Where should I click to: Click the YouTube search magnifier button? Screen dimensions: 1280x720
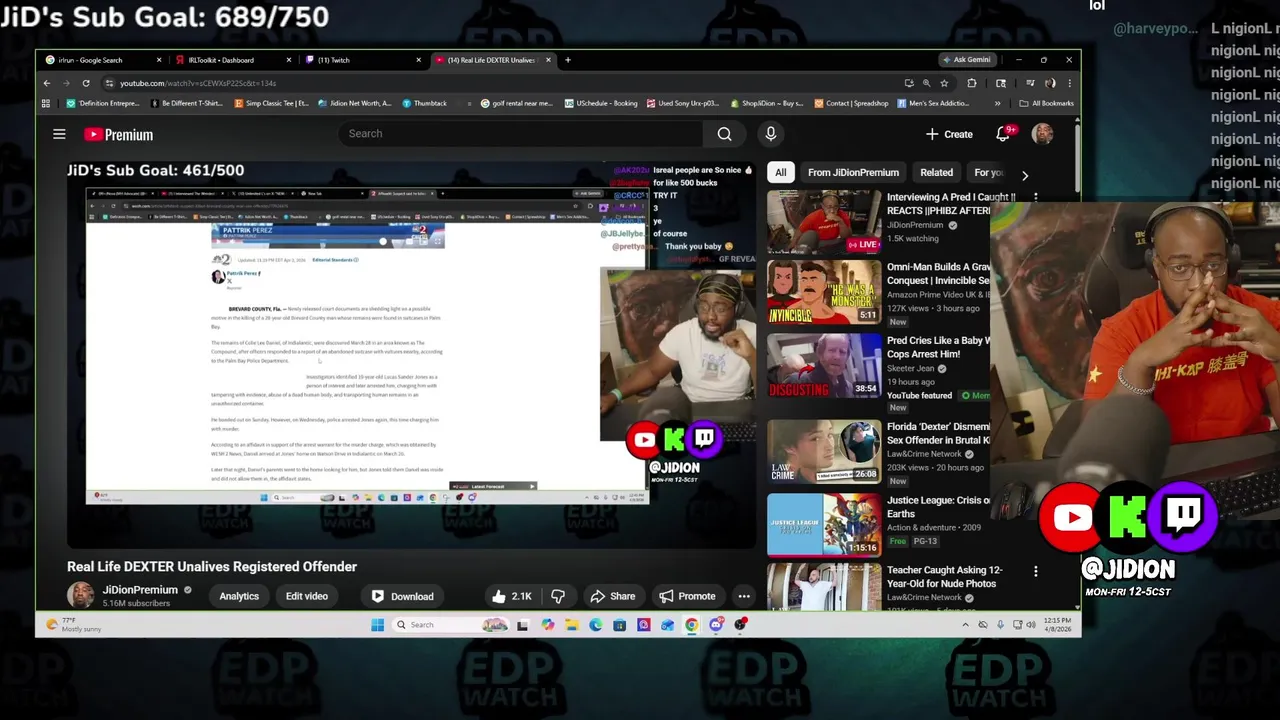tap(724, 134)
